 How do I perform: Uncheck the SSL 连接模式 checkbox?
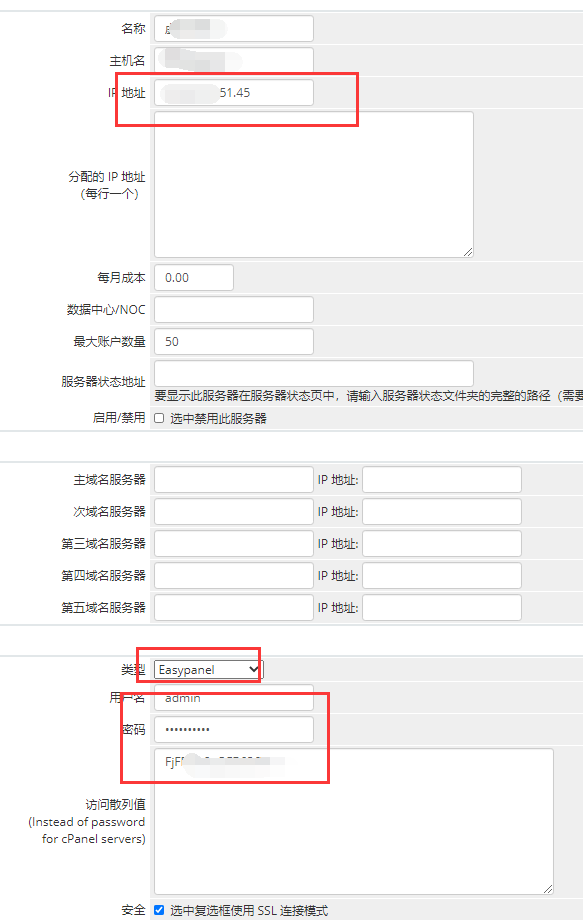point(159,910)
